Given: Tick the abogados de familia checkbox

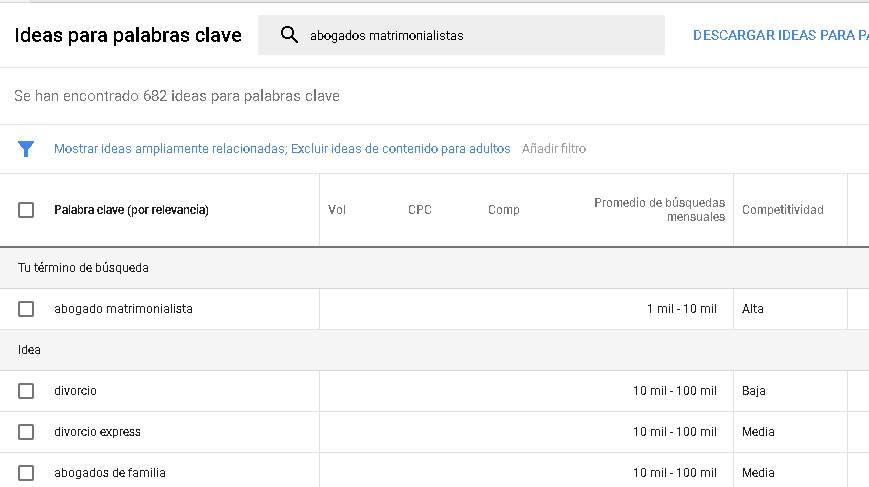Looking at the screenshot, I should coord(26,473).
